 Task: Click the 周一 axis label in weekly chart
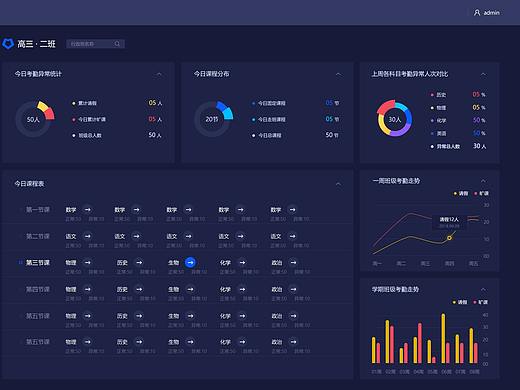(x=377, y=264)
